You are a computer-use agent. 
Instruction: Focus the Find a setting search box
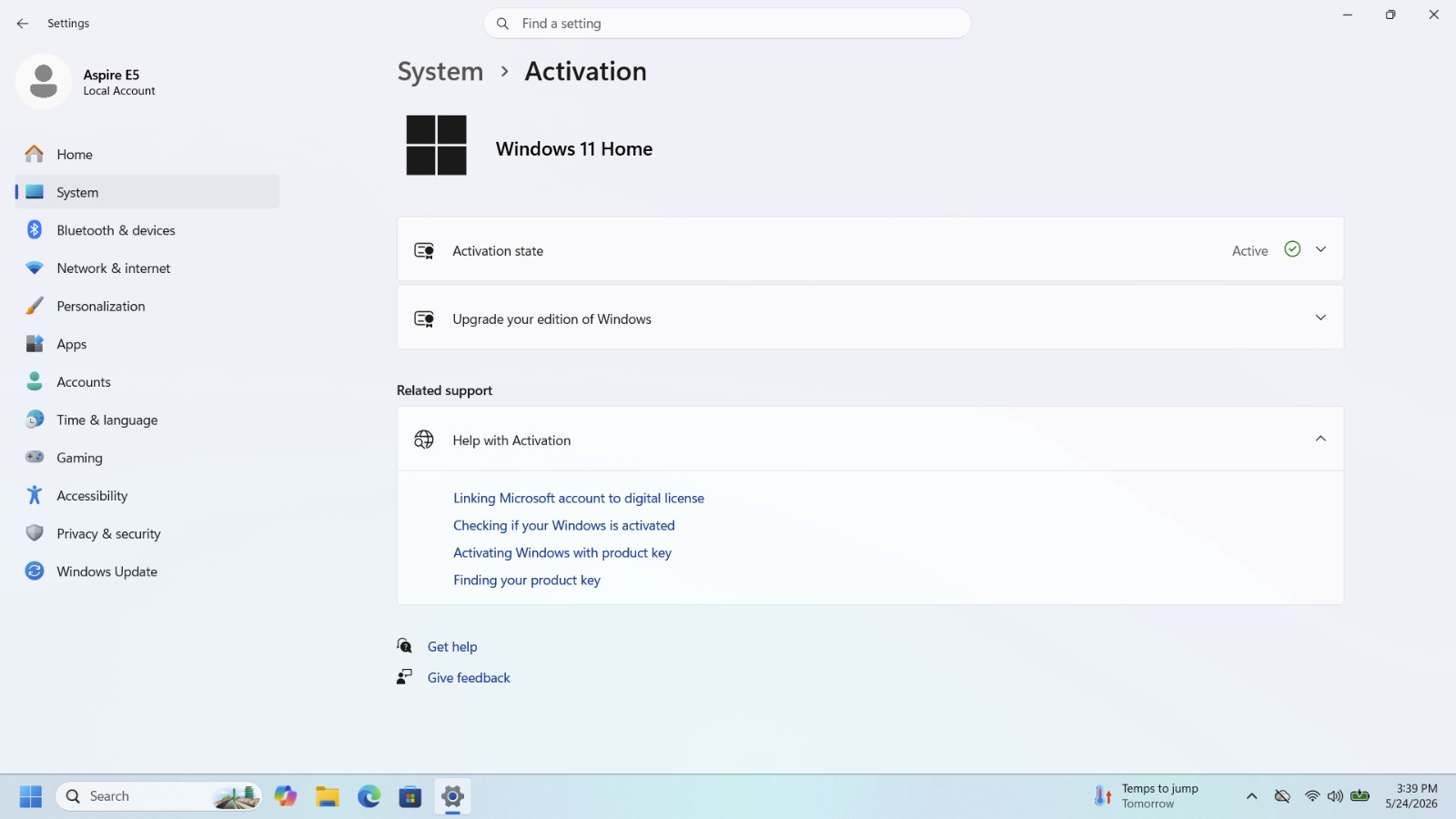click(x=727, y=24)
